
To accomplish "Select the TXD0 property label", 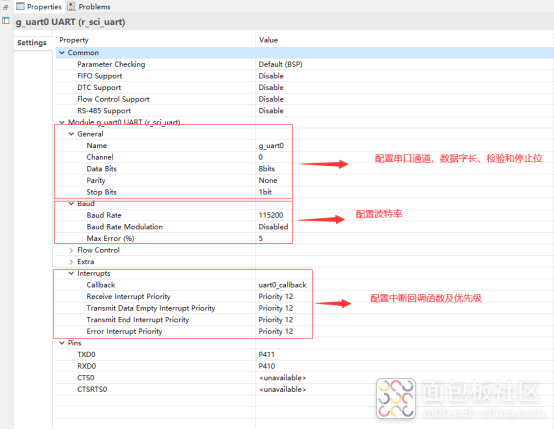I will point(87,354).
